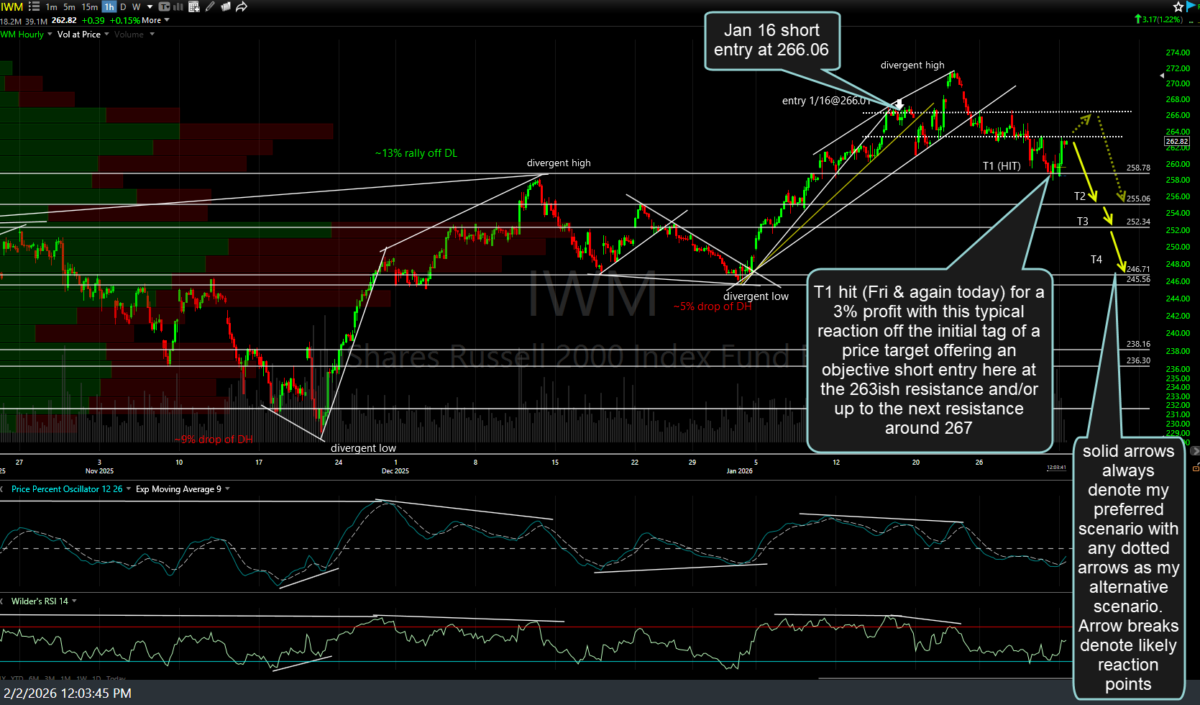Open Price Percent Oscillator 12 26 settings

(x=70, y=488)
